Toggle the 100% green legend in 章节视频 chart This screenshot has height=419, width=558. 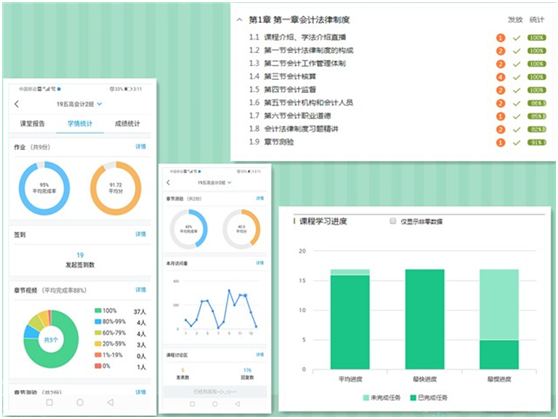click(106, 310)
